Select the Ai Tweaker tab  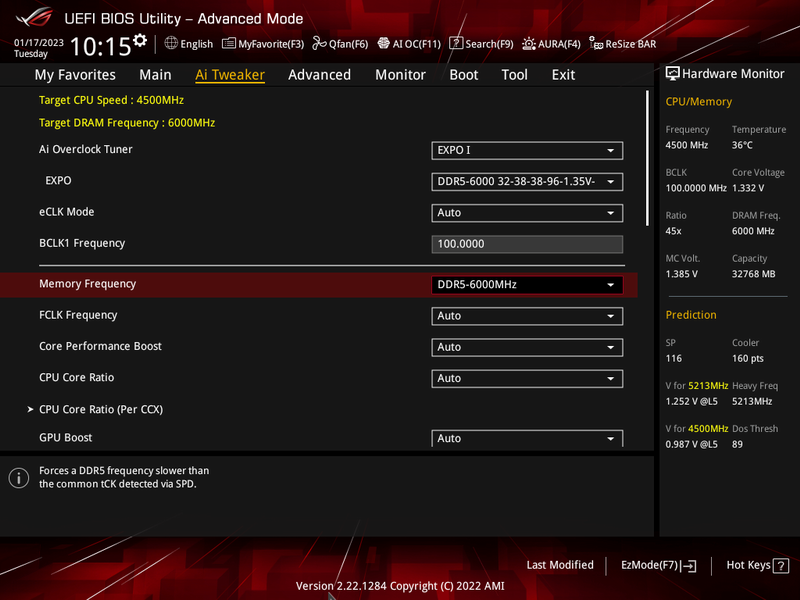(230, 75)
